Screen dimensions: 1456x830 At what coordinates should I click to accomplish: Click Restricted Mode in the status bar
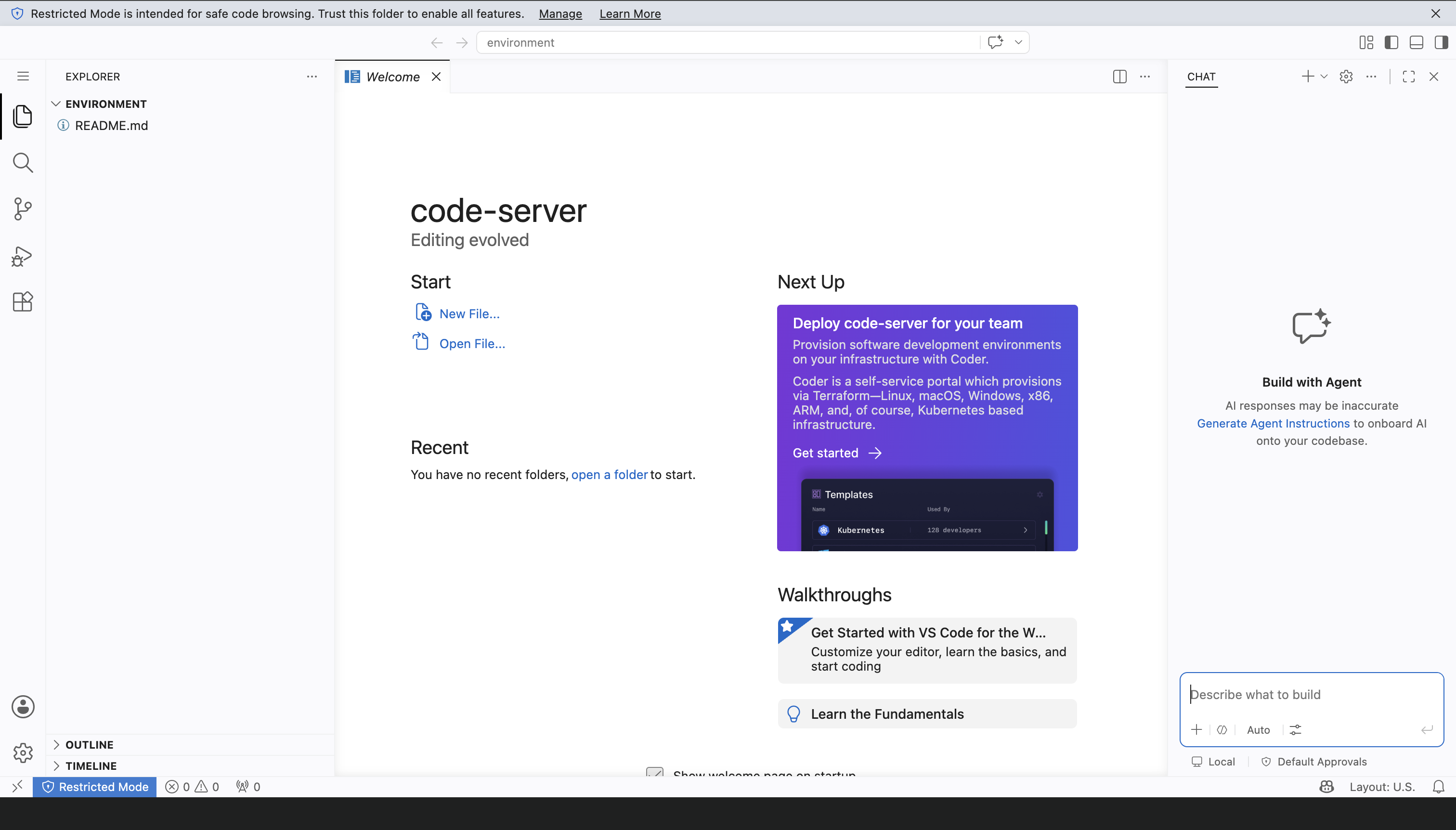[x=95, y=787]
